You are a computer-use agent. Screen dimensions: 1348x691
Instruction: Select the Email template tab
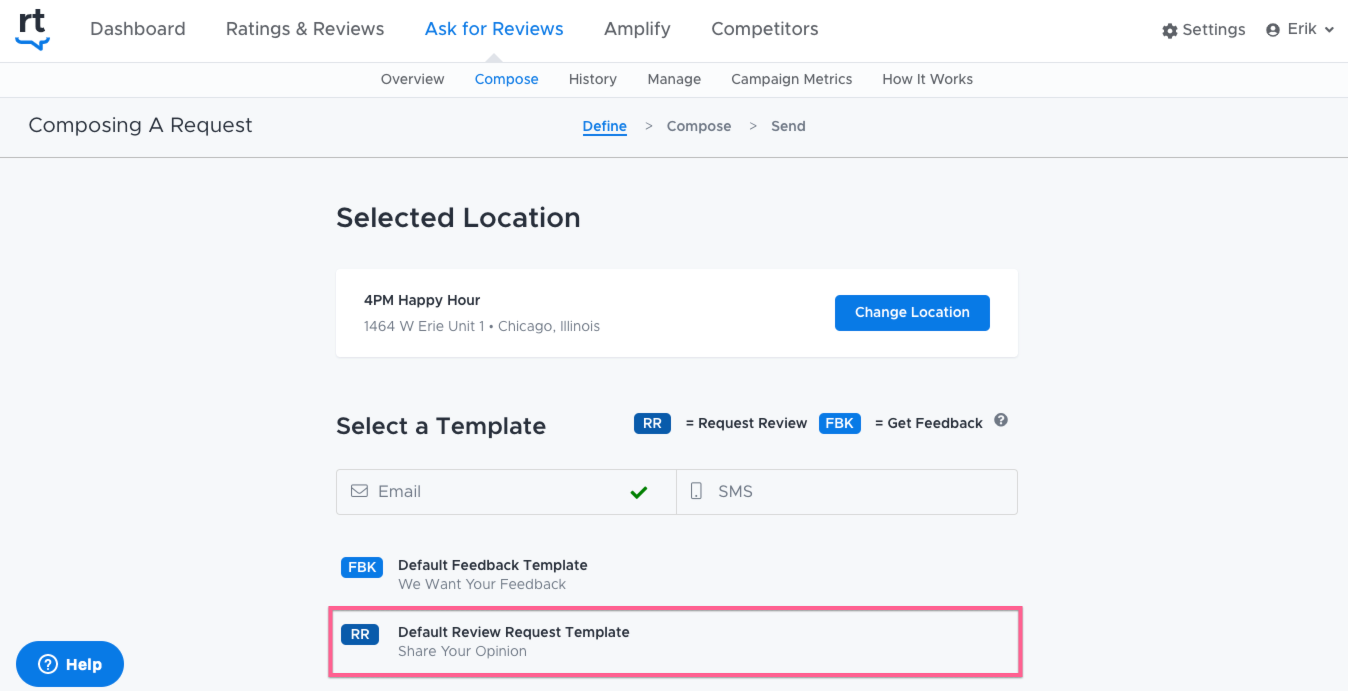click(507, 492)
